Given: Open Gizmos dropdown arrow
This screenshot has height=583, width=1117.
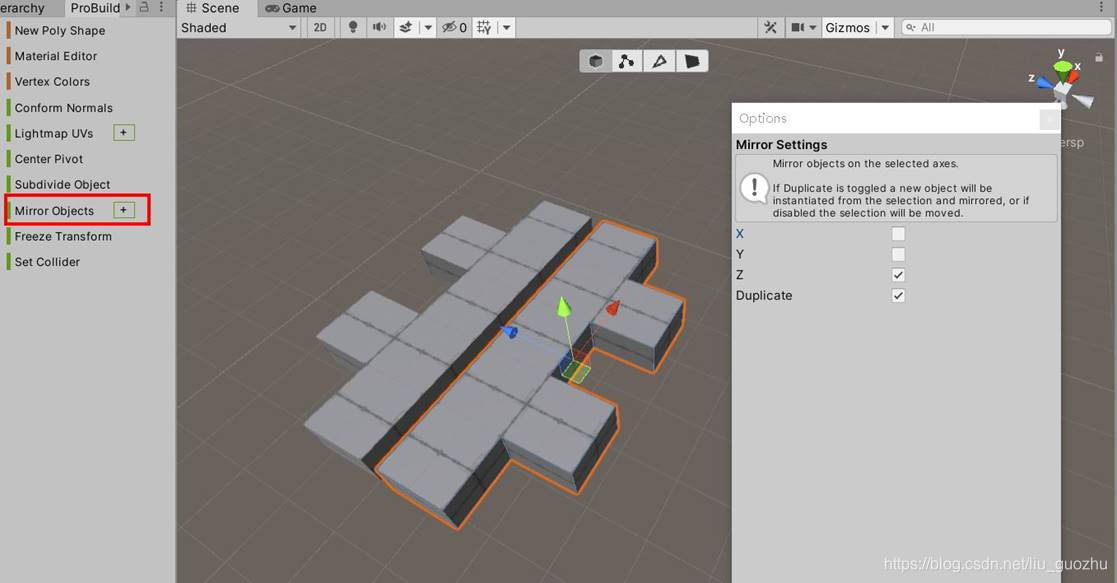Looking at the screenshot, I should click(x=885, y=28).
